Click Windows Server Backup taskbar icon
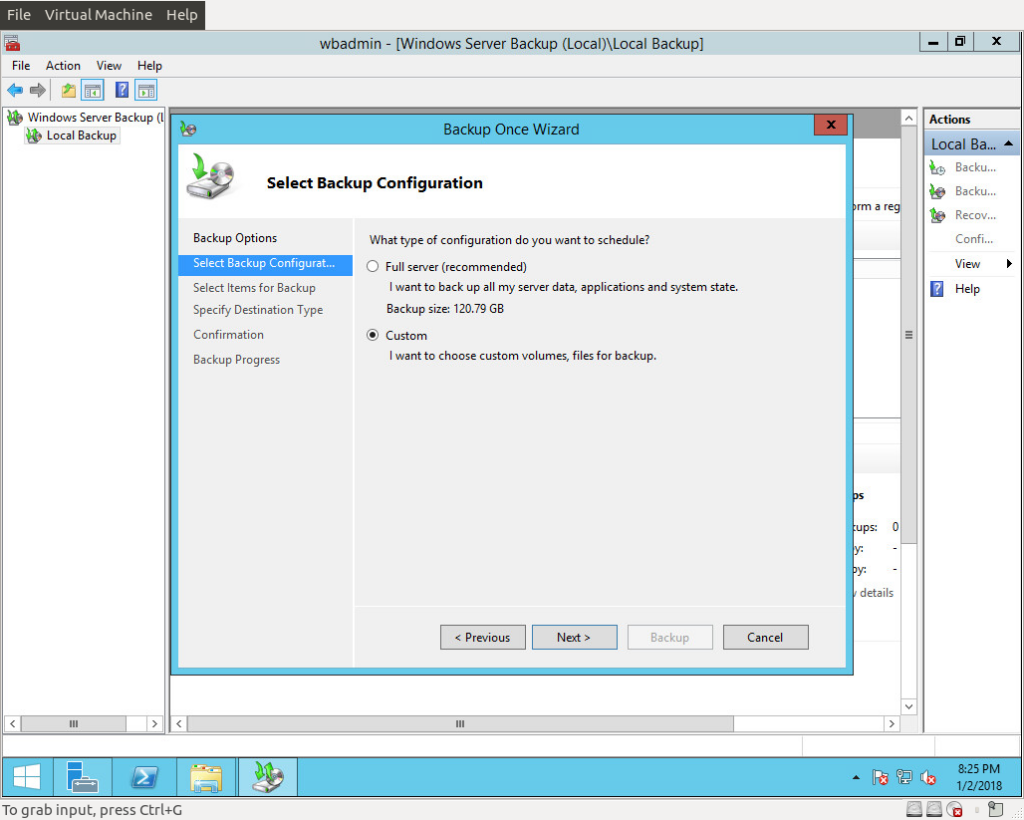Screen dimensions: 1024x820 [x=268, y=777]
